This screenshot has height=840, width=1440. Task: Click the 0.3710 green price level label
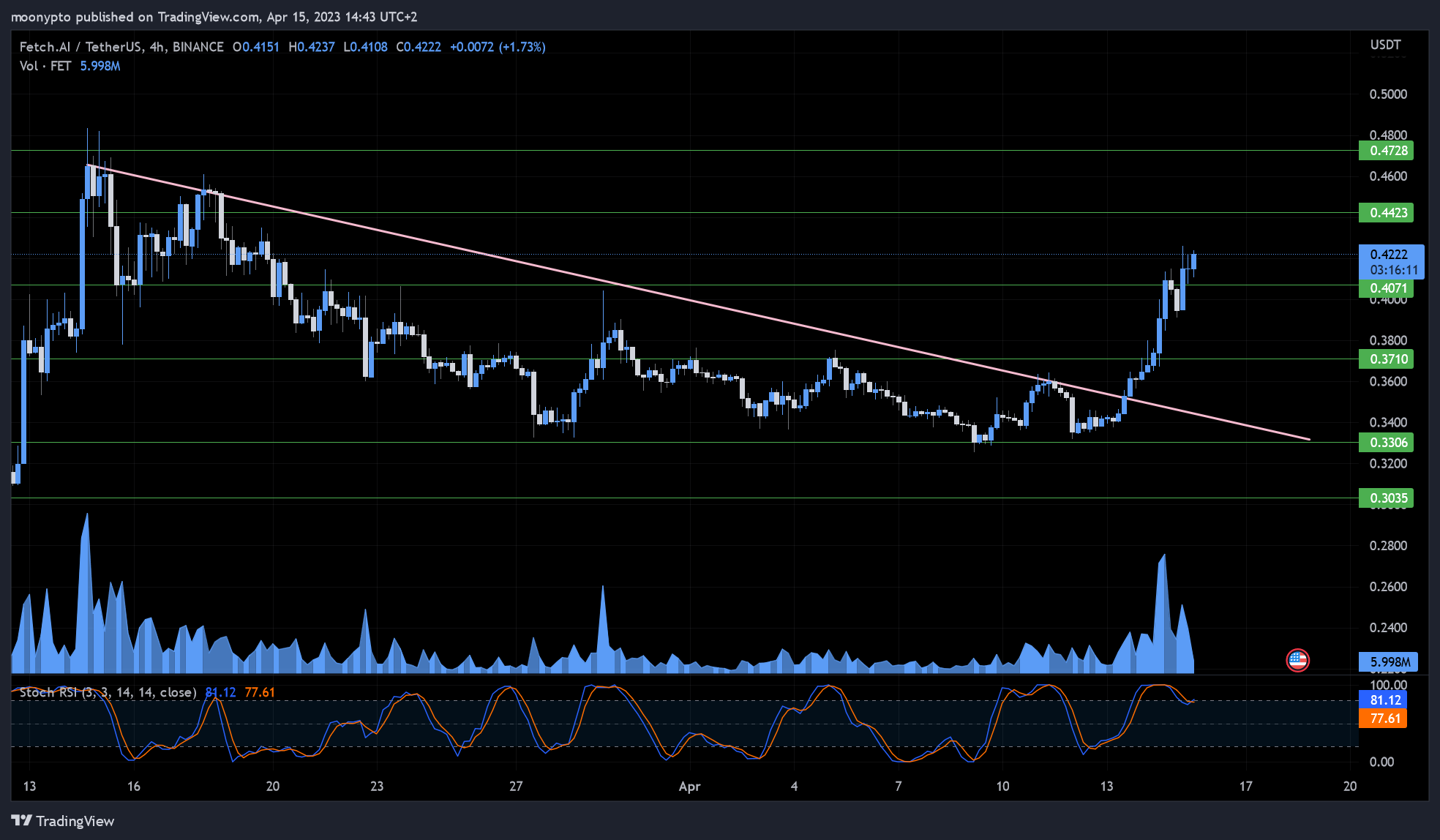[1387, 359]
